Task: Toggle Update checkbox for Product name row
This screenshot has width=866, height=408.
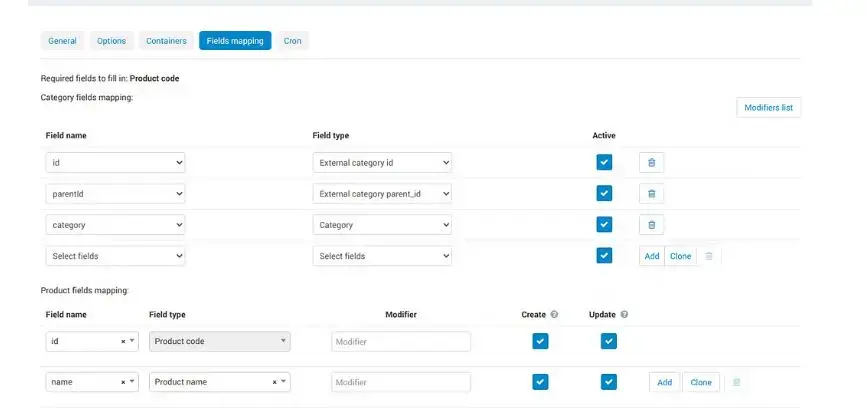Action: 608,382
